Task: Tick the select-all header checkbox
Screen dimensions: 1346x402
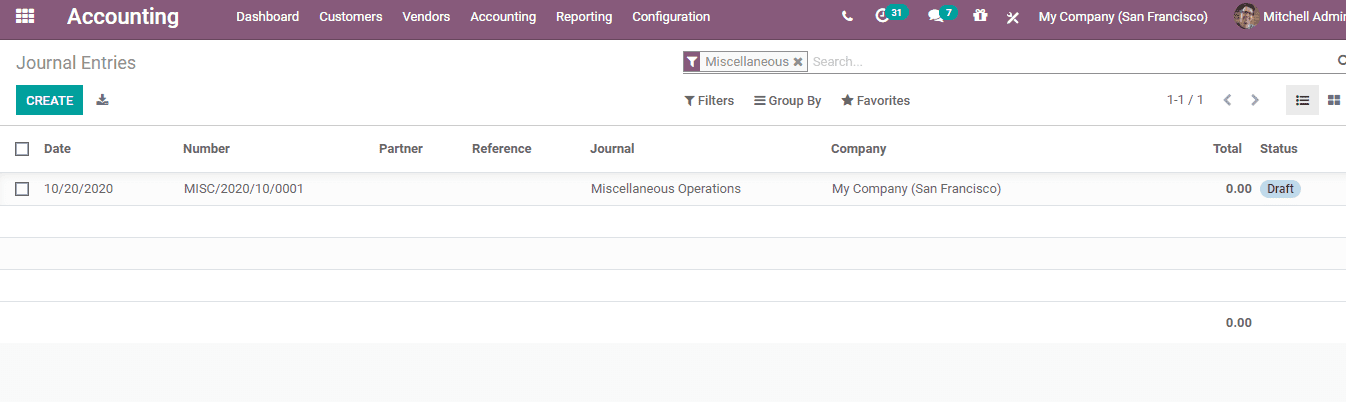Action: pyautogui.click(x=22, y=149)
